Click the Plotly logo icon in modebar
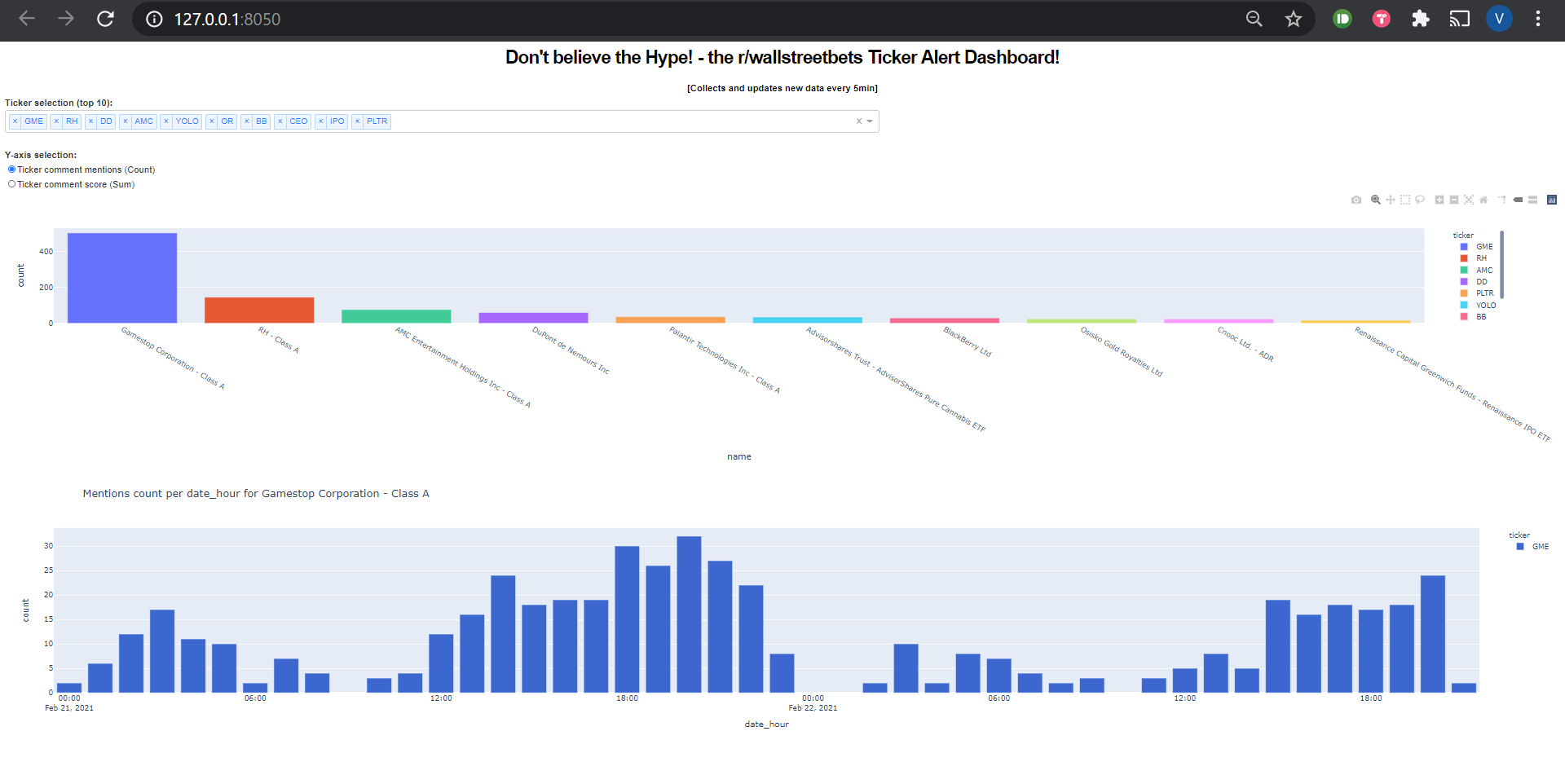The width and height of the screenshot is (1565, 784). [x=1552, y=200]
